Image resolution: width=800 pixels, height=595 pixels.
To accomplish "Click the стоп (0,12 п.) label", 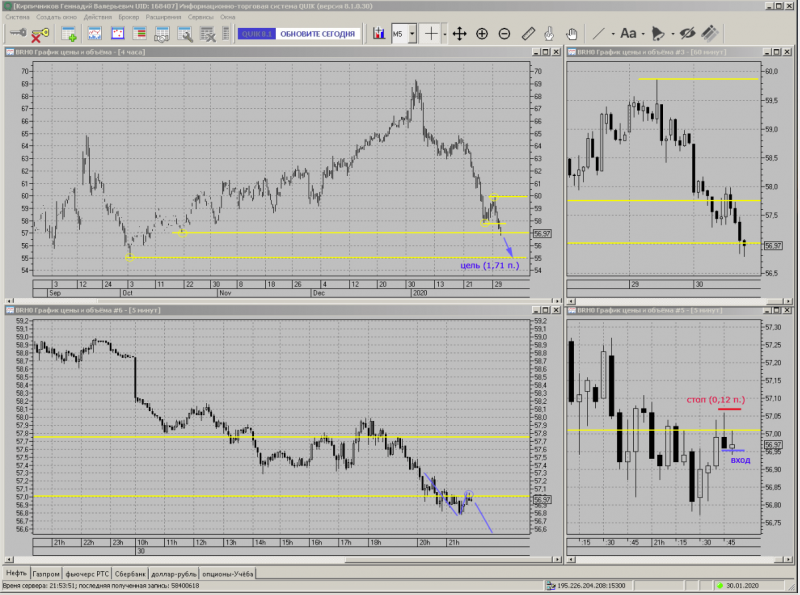I will [715, 400].
